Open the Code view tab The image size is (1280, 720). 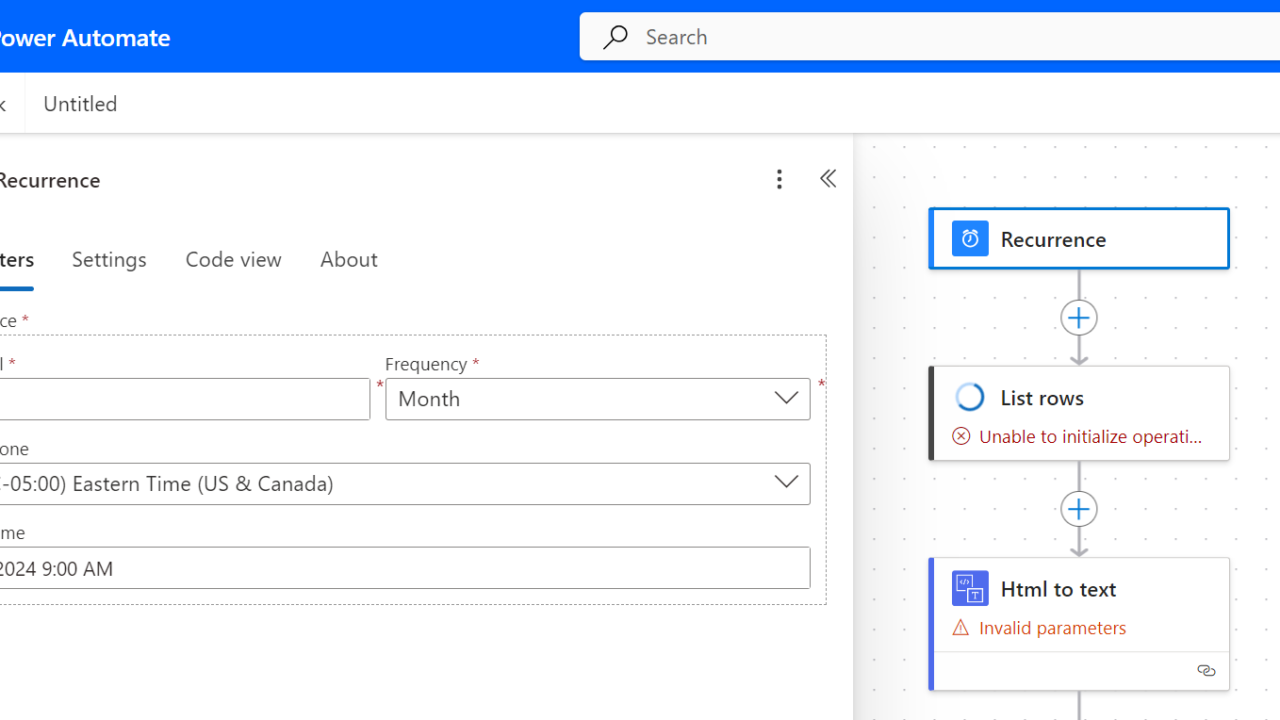(233, 260)
